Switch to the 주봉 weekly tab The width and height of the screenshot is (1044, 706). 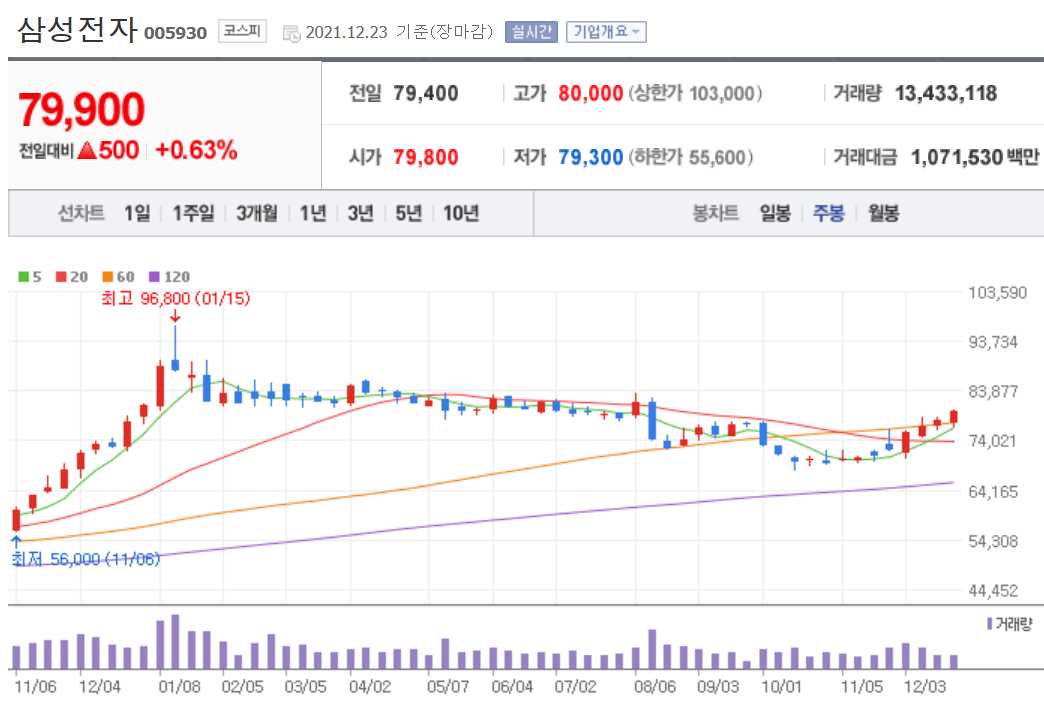click(x=829, y=213)
